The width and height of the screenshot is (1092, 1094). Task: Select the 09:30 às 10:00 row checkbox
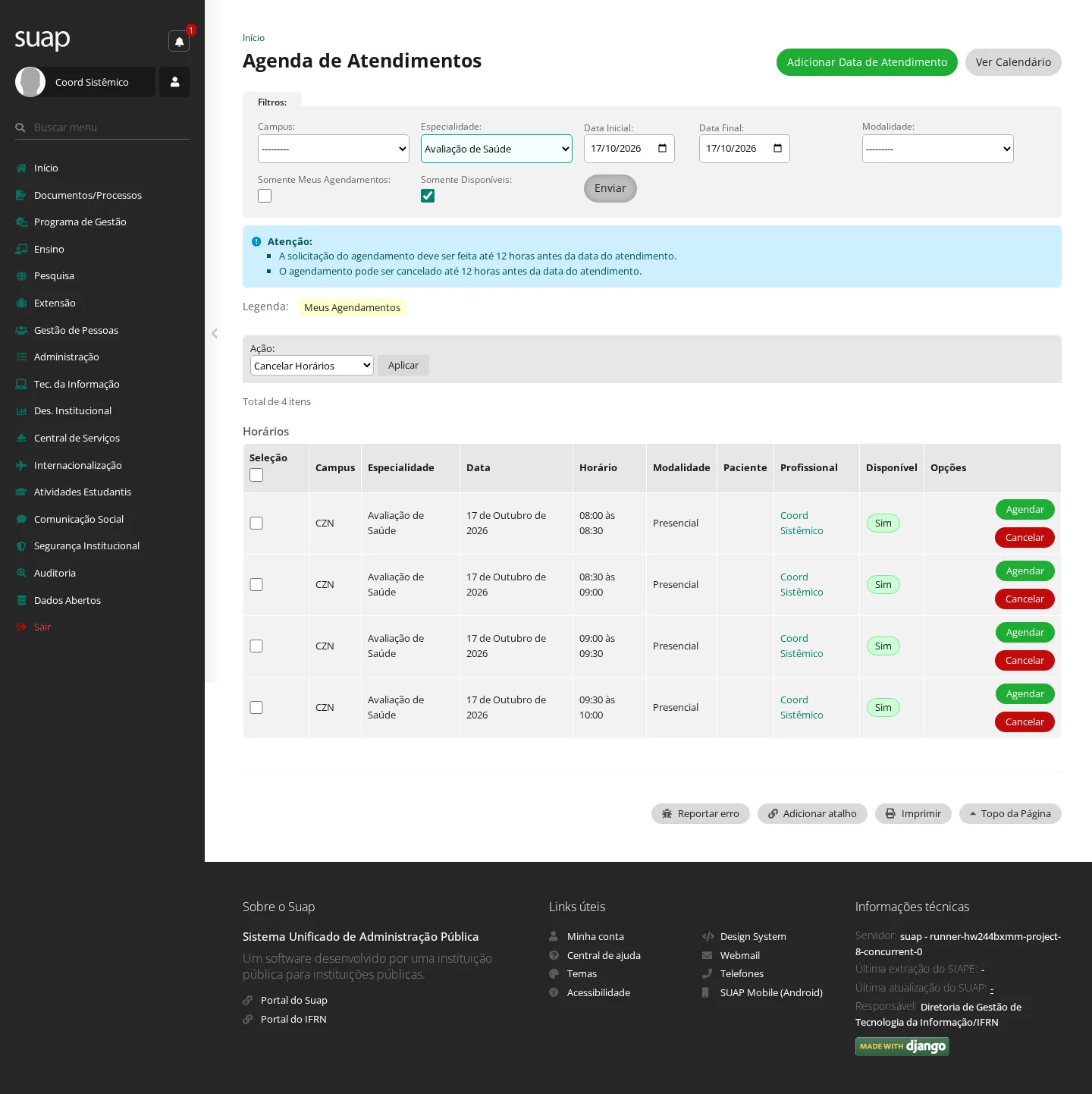[256, 708]
